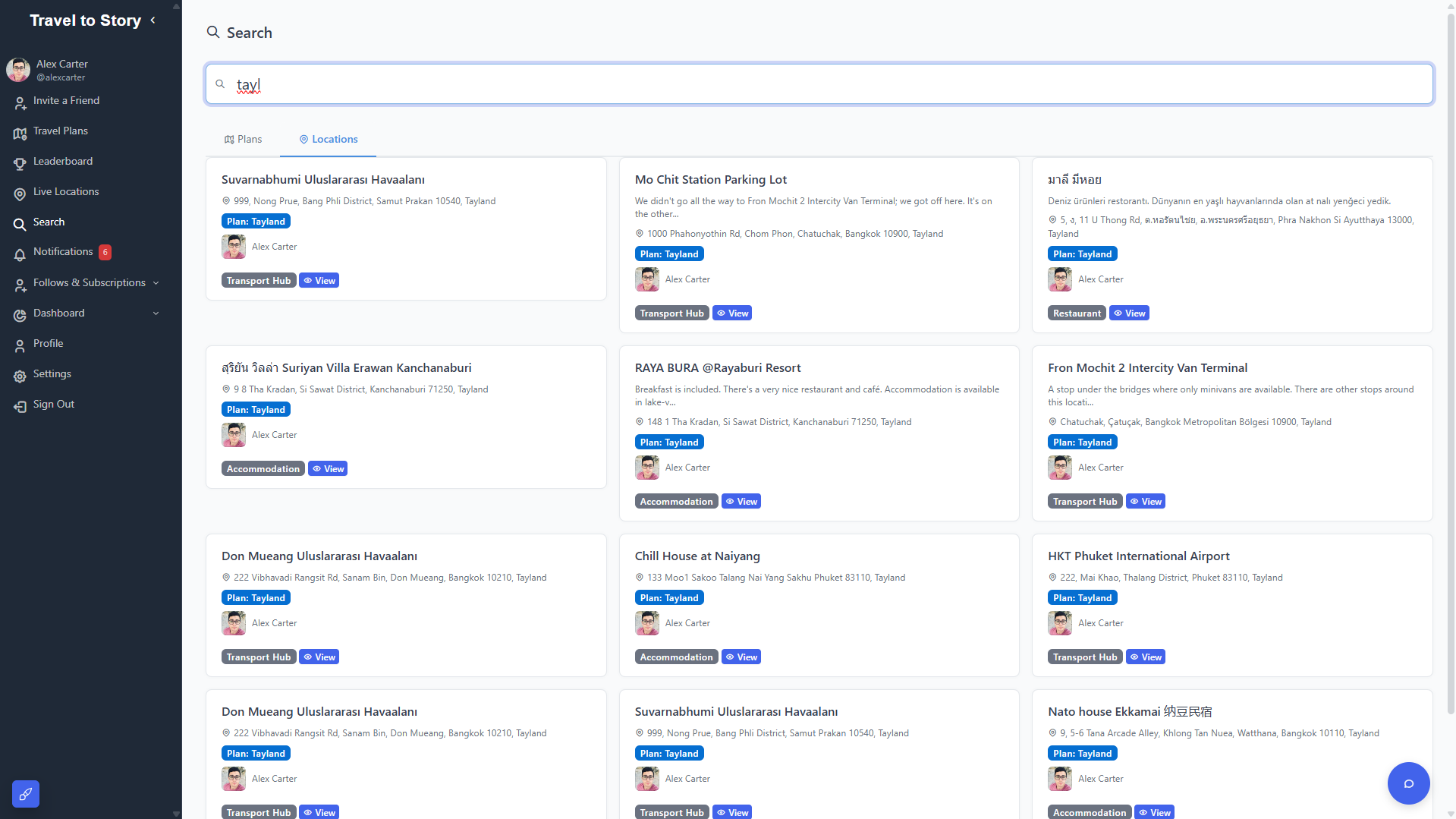The width and height of the screenshot is (1456, 819).
Task: View the HKT Phuket International Airport location
Action: point(1145,657)
